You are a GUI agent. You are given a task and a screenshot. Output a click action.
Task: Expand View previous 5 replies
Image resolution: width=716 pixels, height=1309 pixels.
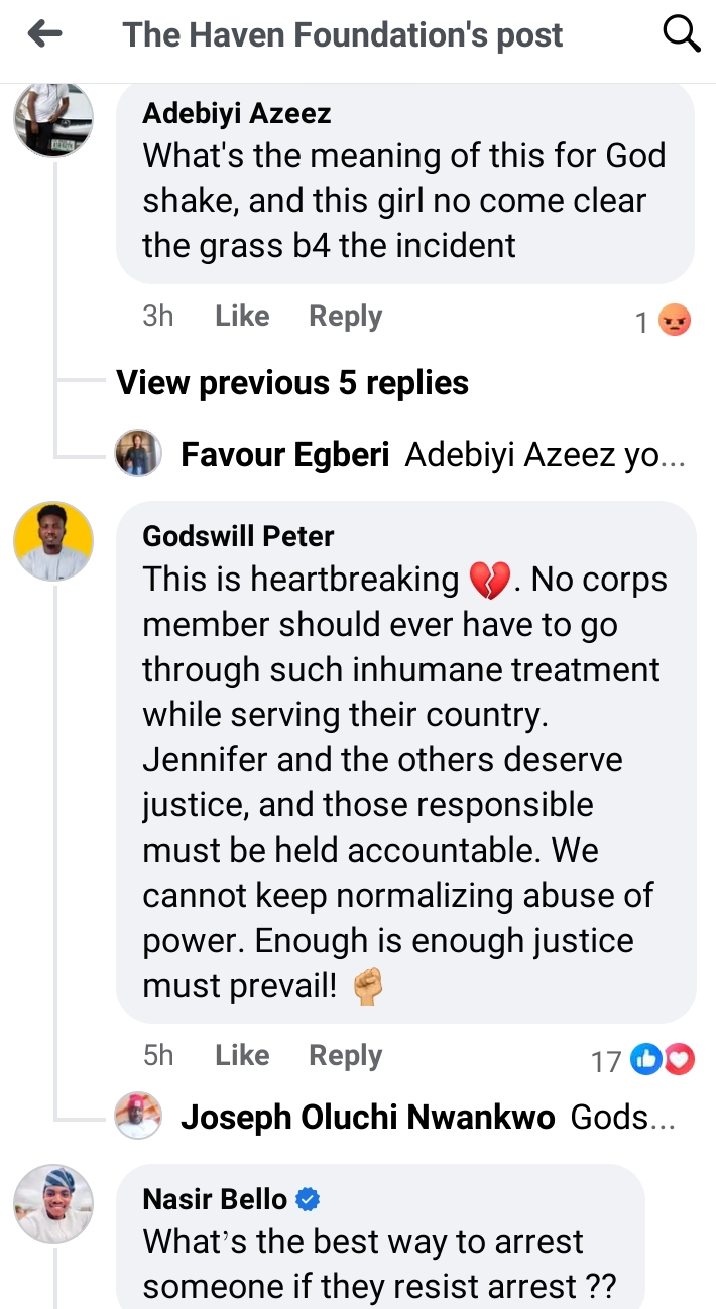(x=292, y=382)
